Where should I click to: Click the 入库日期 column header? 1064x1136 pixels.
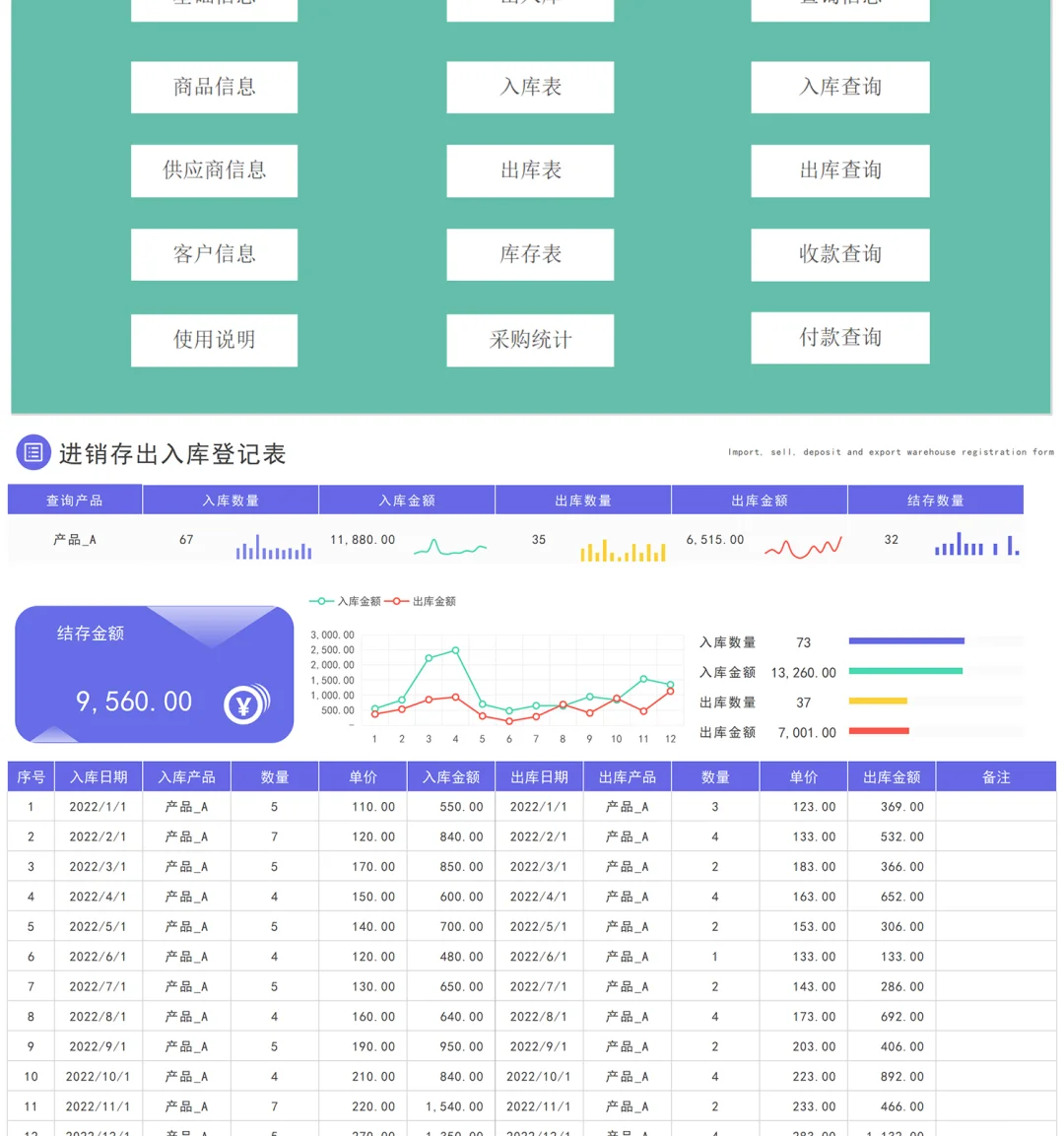point(99,777)
